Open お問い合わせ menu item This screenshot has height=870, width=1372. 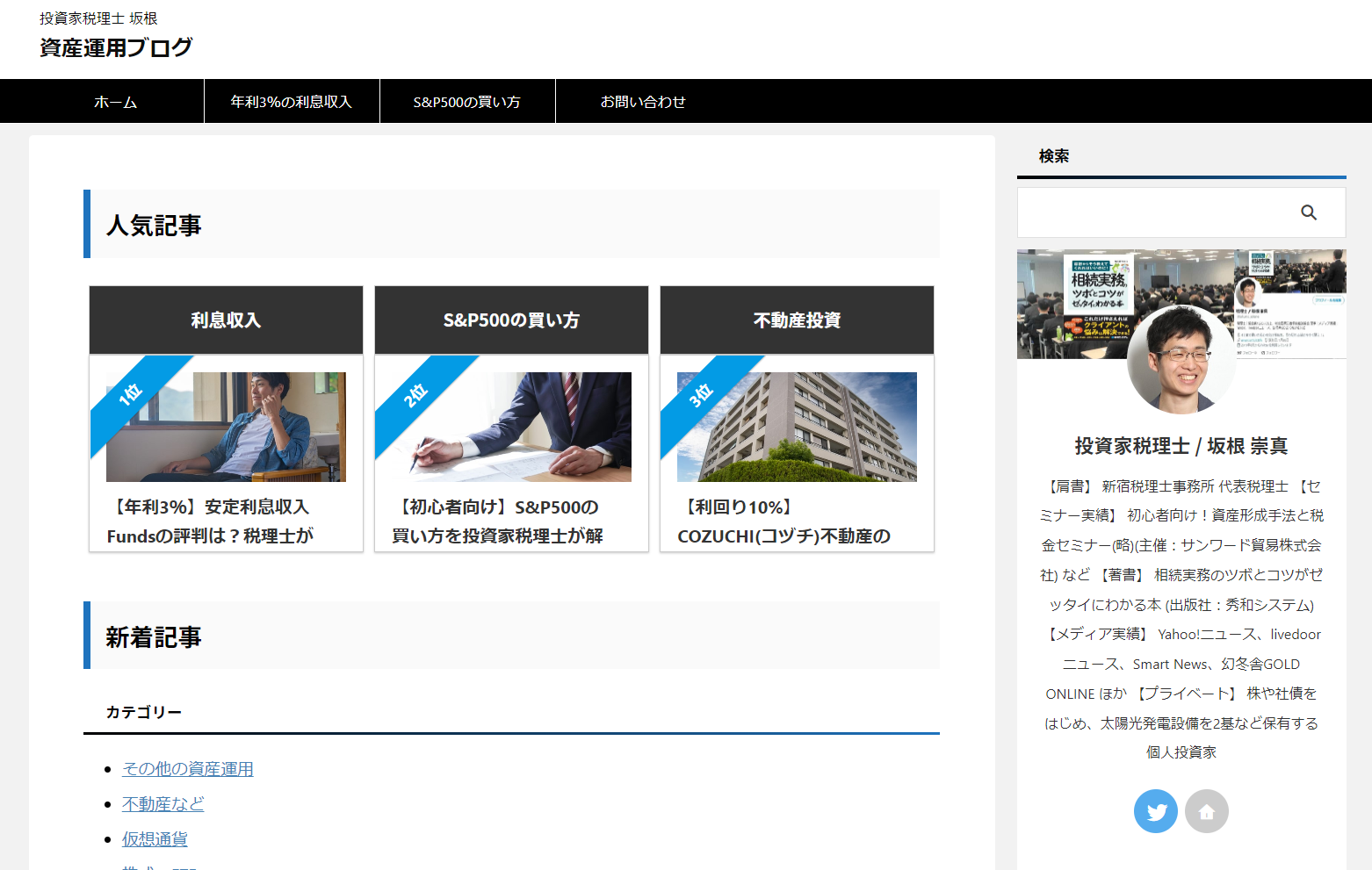point(643,102)
